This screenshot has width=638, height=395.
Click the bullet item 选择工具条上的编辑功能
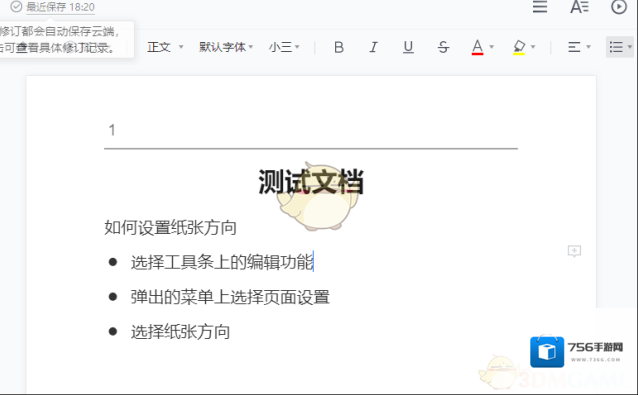click(222, 262)
